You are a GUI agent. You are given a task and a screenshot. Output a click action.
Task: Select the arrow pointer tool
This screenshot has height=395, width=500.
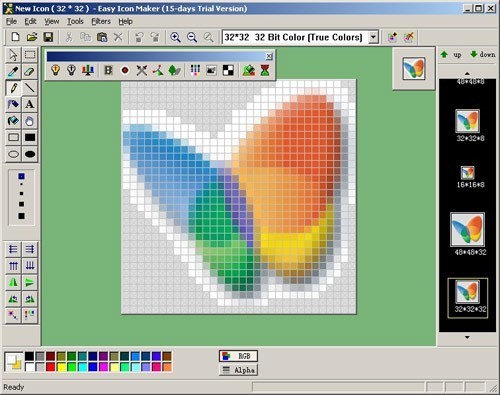click(13, 55)
